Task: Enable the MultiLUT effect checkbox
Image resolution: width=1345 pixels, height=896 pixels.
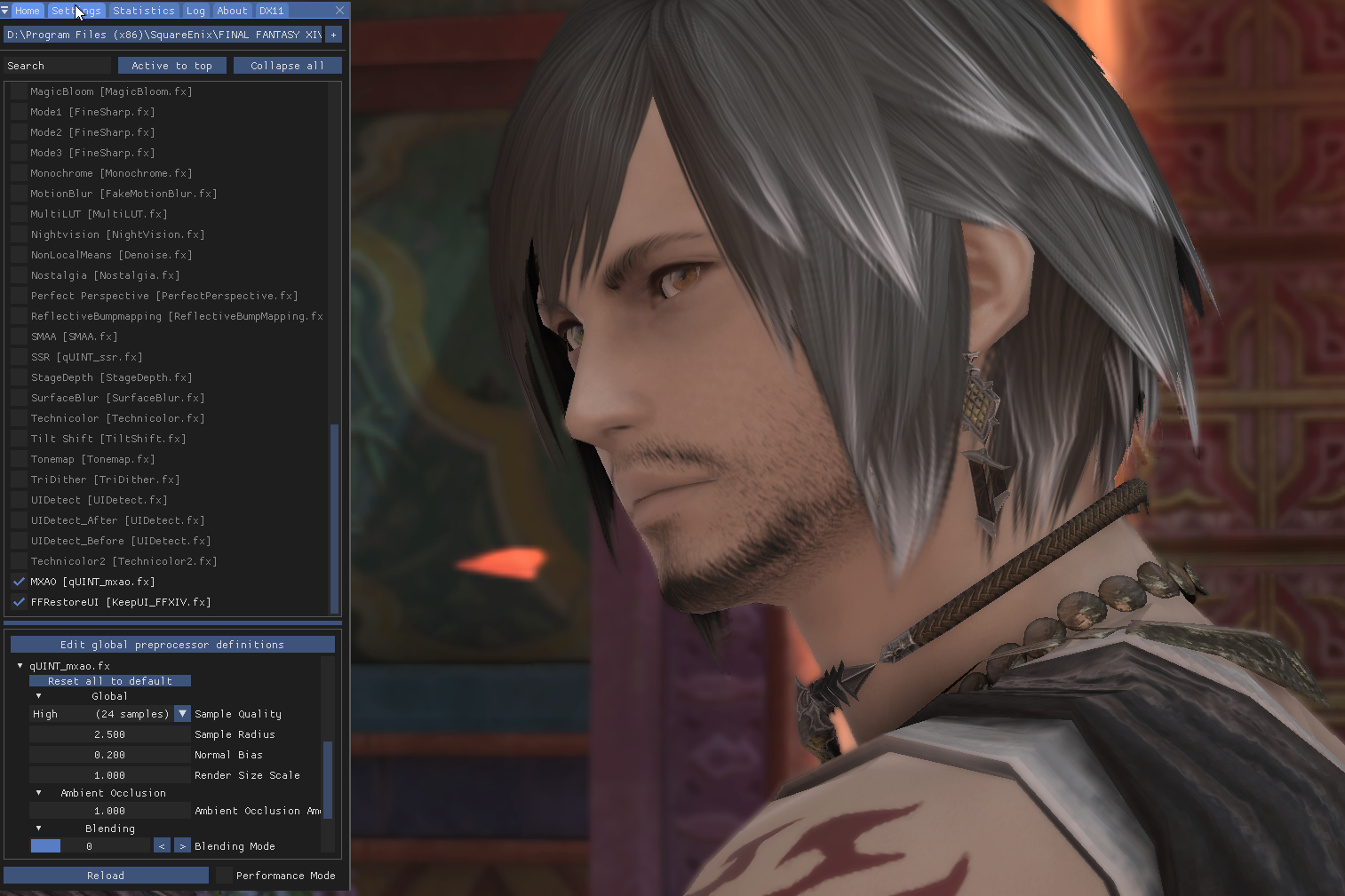Action: tap(19, 214)
